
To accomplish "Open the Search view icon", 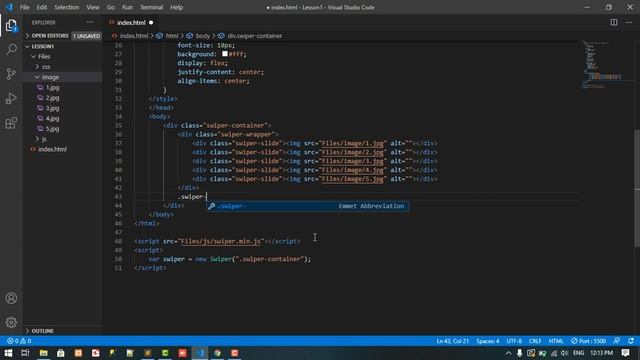I will [11, 49].
